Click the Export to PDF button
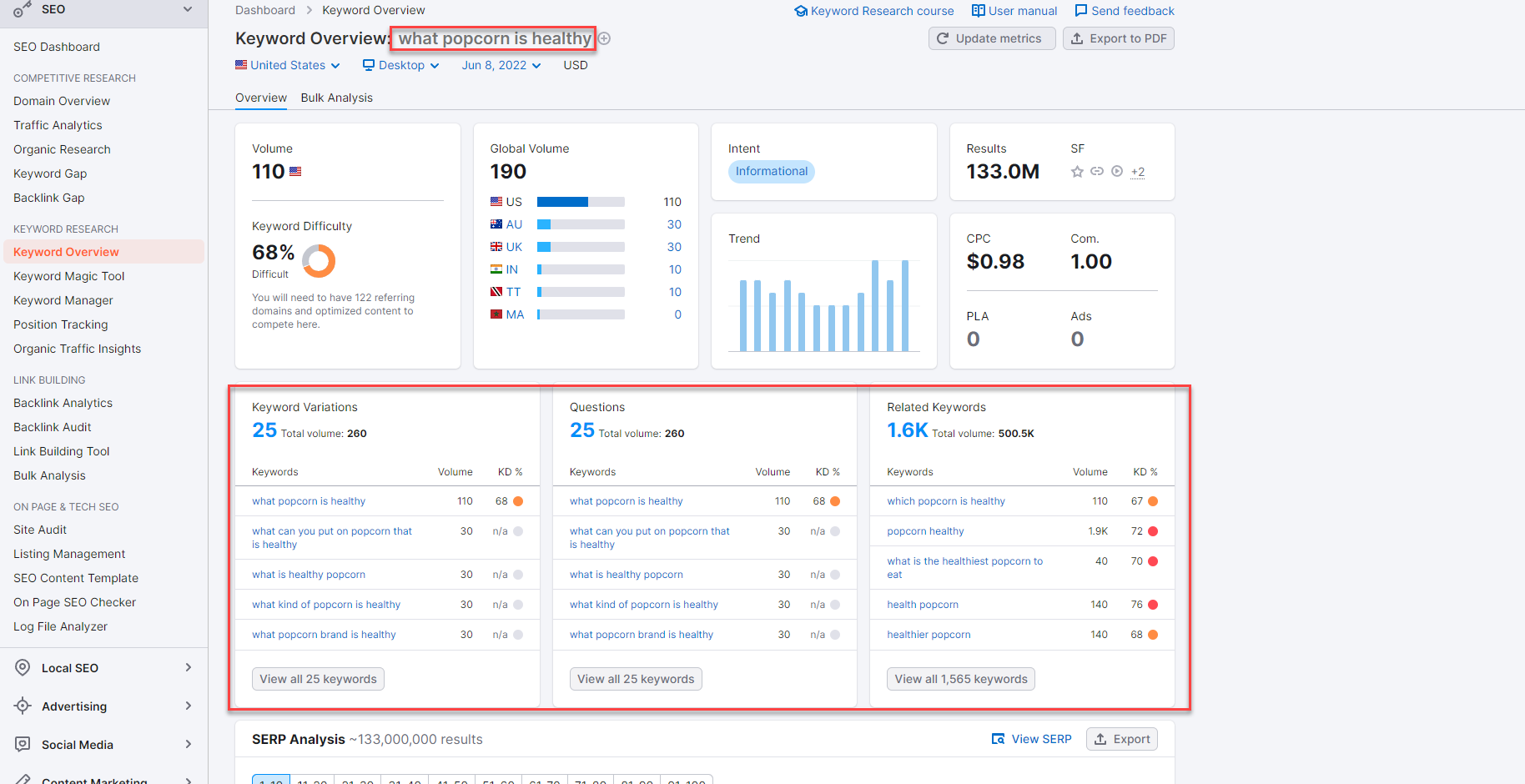 tap(1119, 38)
